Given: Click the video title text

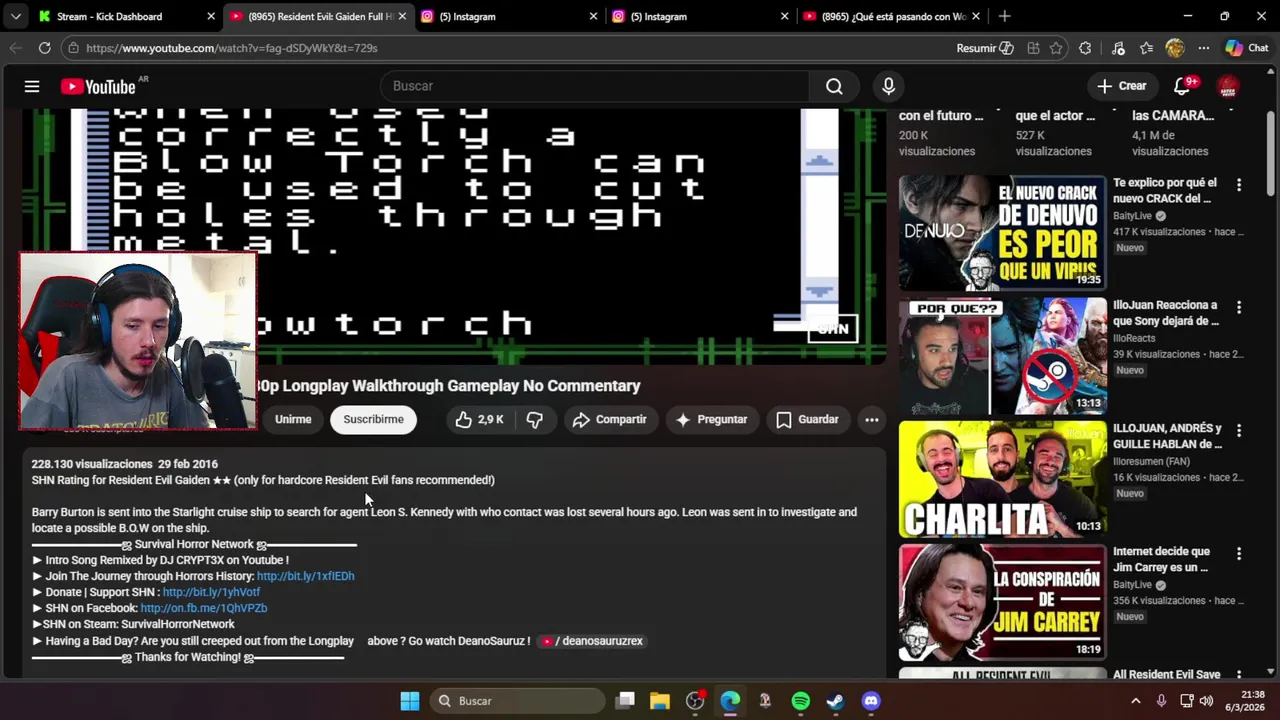Looking at the screenshot, I should click(447, 386).
